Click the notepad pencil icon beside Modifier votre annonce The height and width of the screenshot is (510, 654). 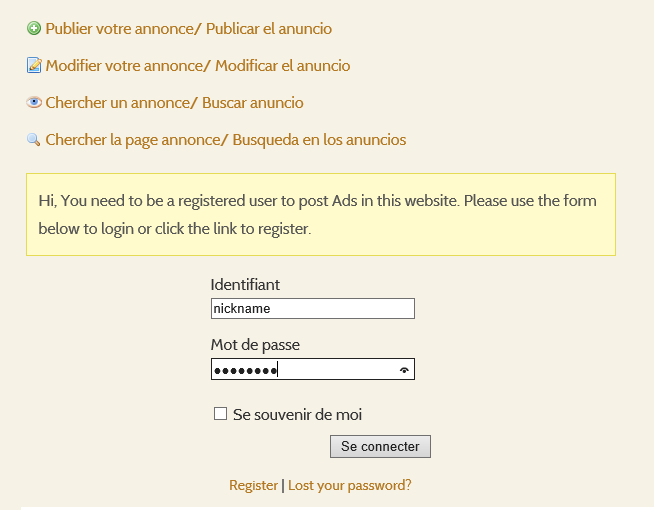tap(34, 65)
